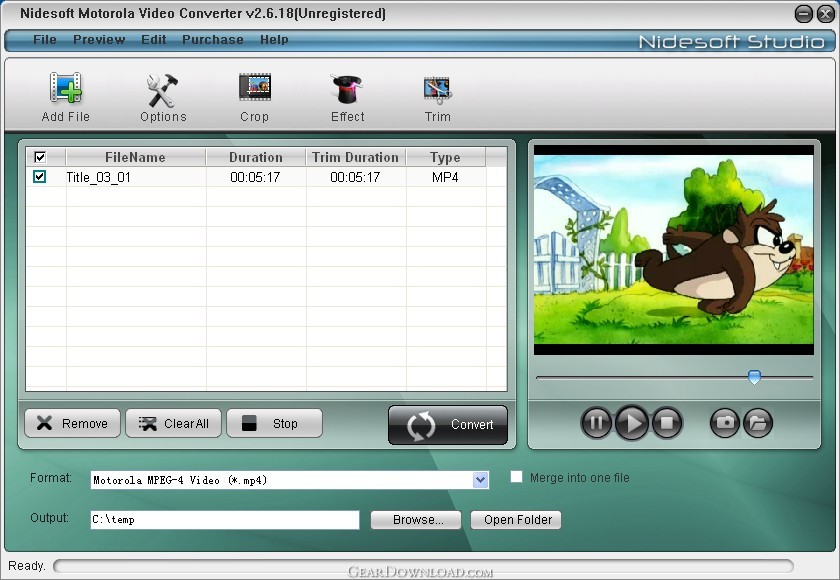Click the Stop conversion button
The height and width of the screenshot is (580, 840).
point(275,424)
